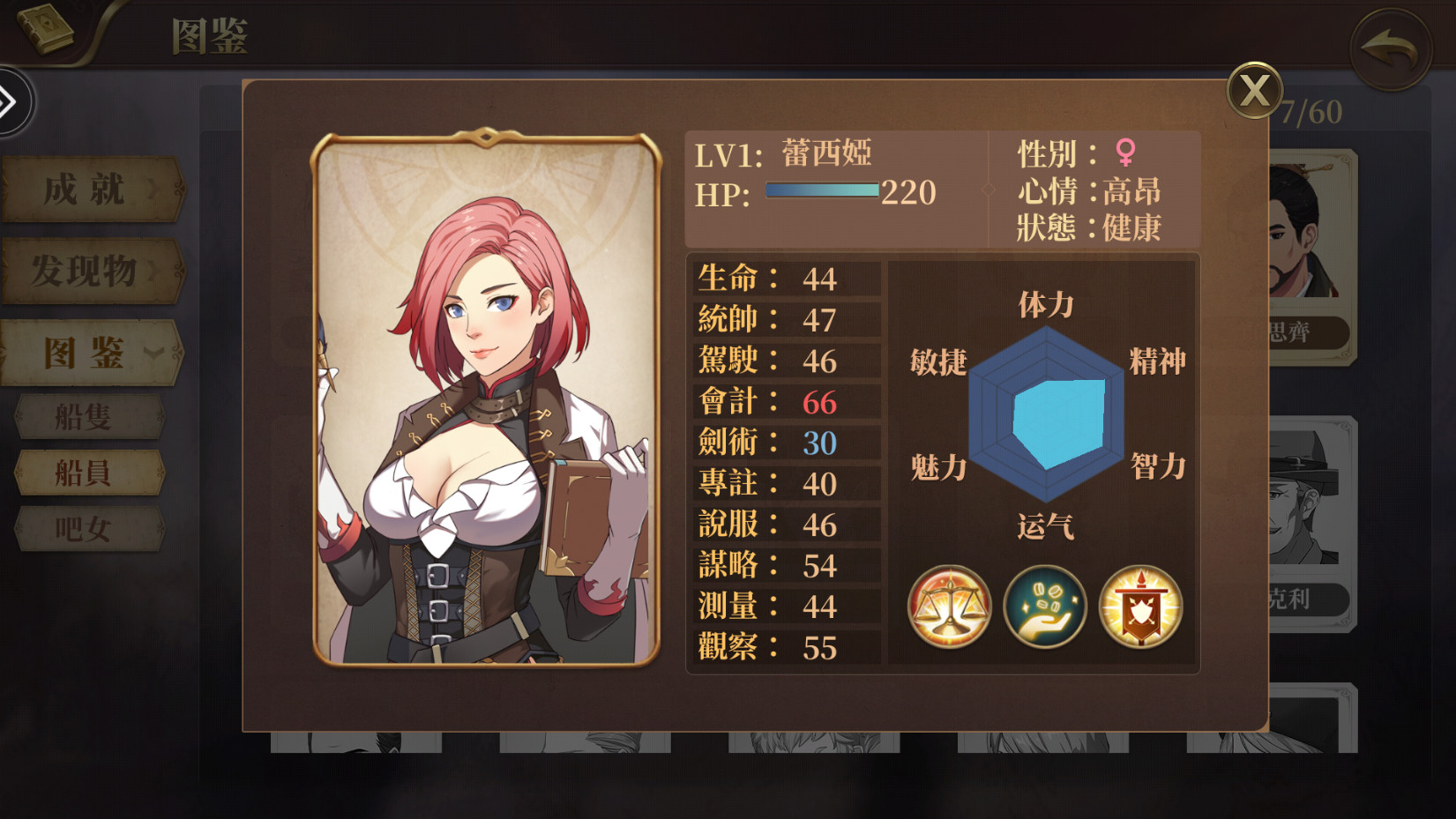Screen dimensions: 1456x819
Task: Close the character detail popup with X
Action: click(1254, 90)
